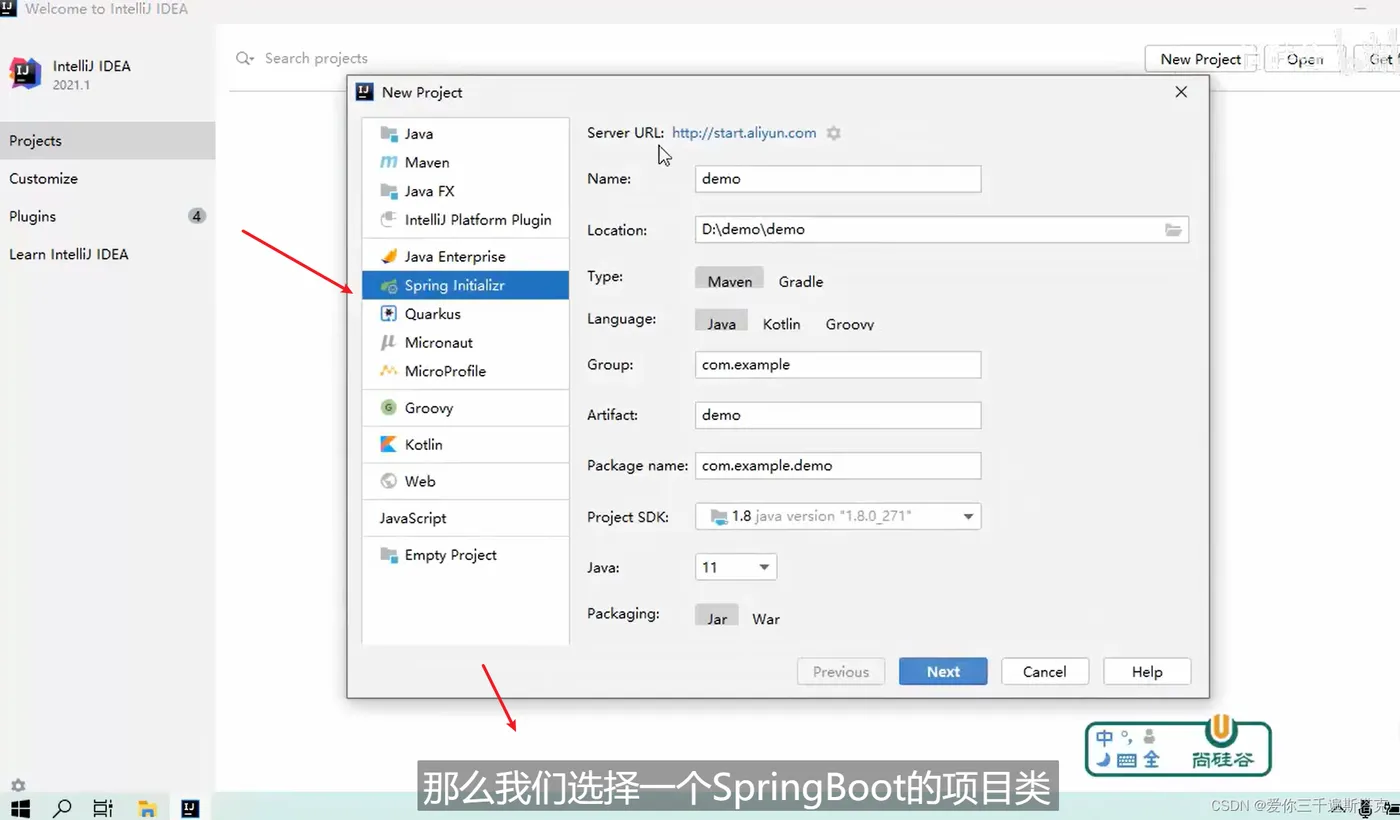Open the Project SDK dropdown

coord(838,516)
